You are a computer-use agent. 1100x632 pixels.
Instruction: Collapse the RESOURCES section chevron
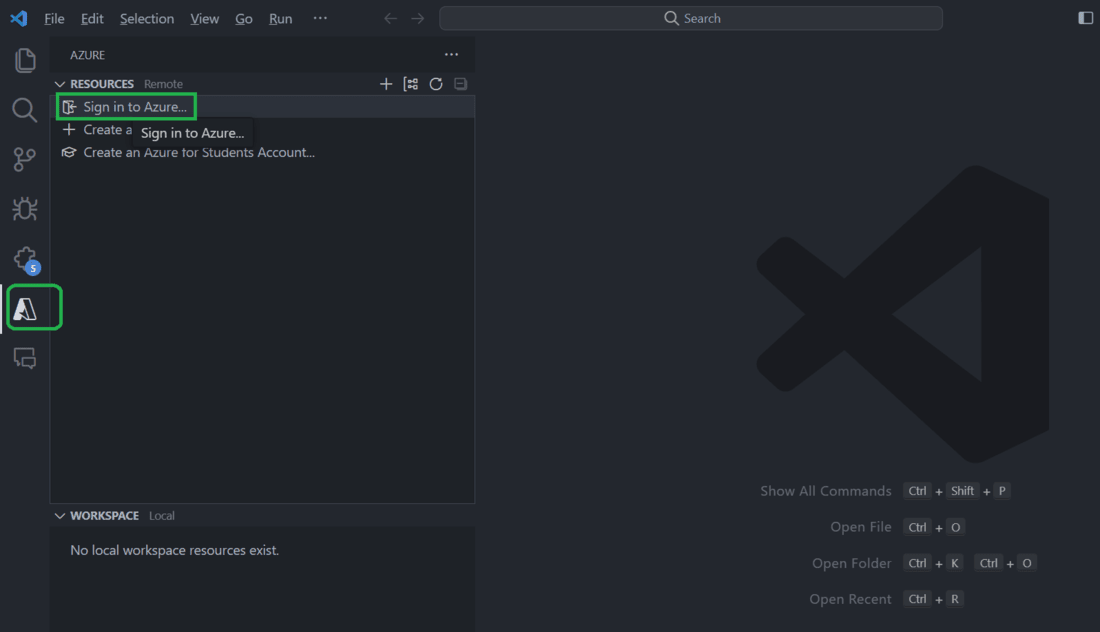click(60, 84)
